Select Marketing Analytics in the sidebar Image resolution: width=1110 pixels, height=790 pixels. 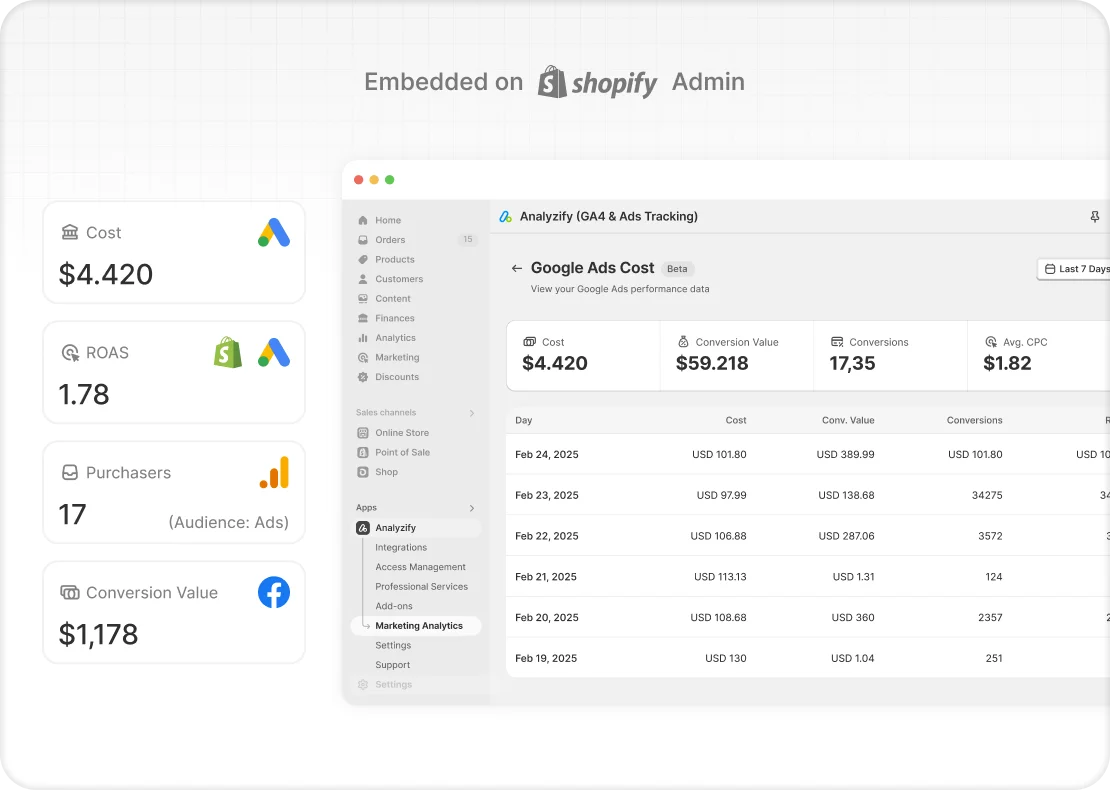click(x=418, y=626)
